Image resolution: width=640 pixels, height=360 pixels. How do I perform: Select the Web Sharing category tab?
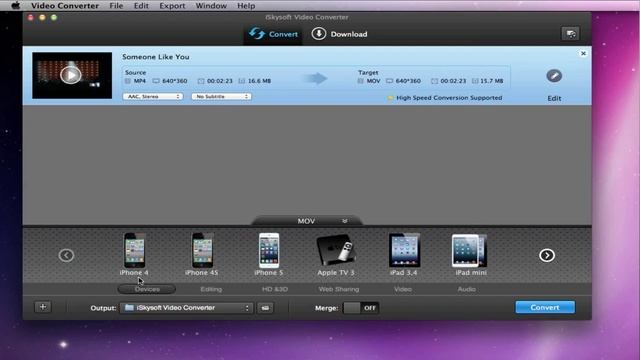coord(339,289)
